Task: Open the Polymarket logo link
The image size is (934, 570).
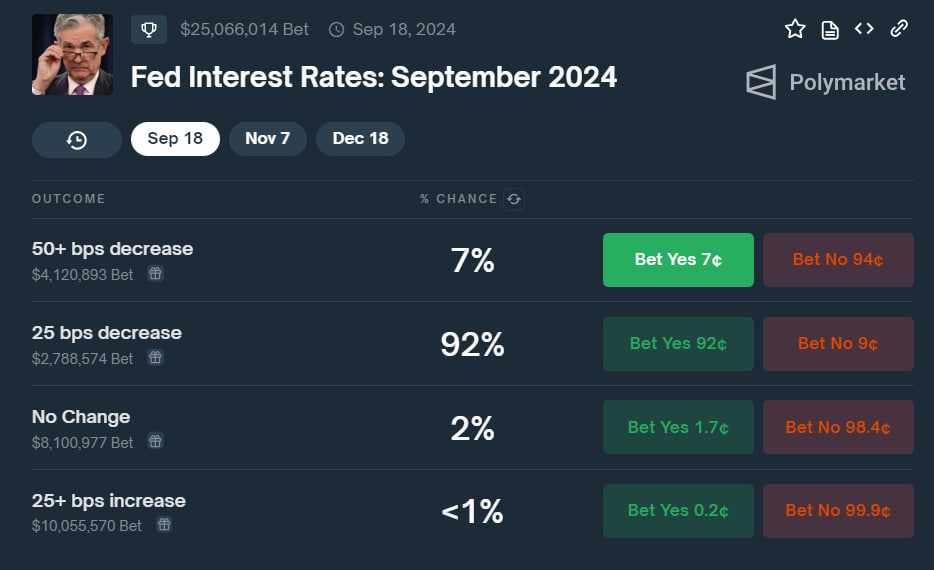Action: tap(826, 82)
